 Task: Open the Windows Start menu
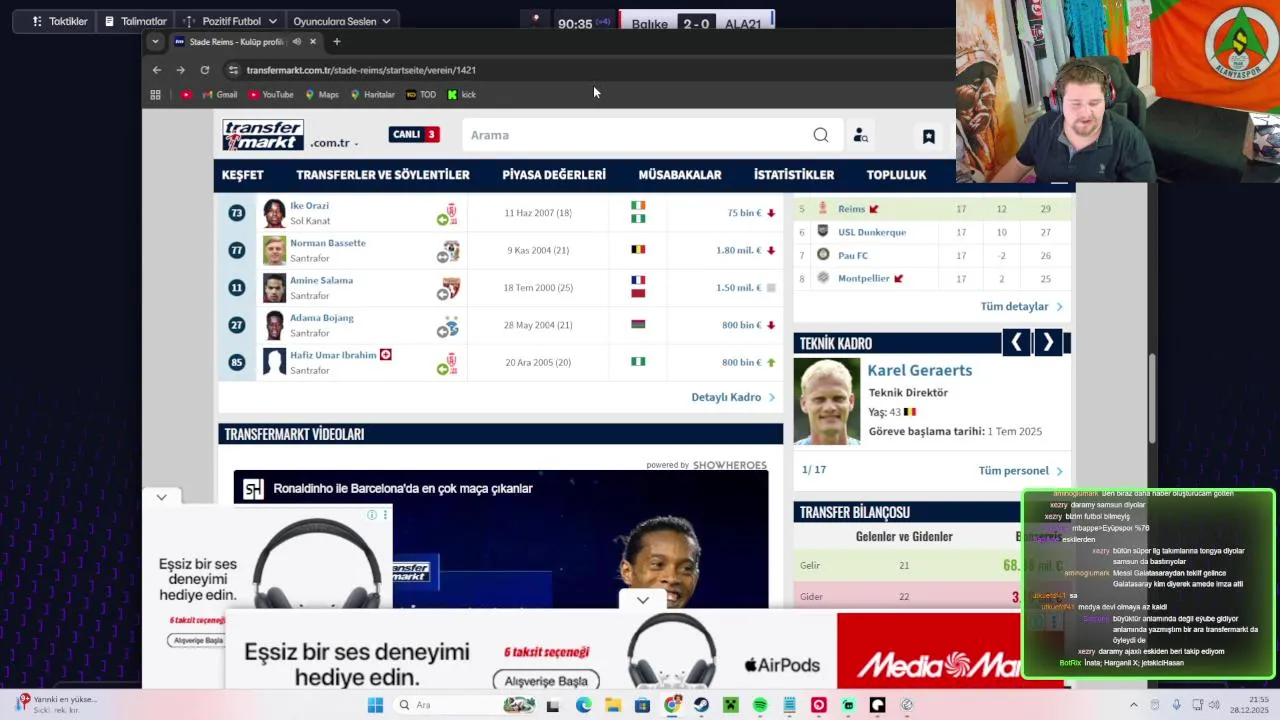point(375,705)
